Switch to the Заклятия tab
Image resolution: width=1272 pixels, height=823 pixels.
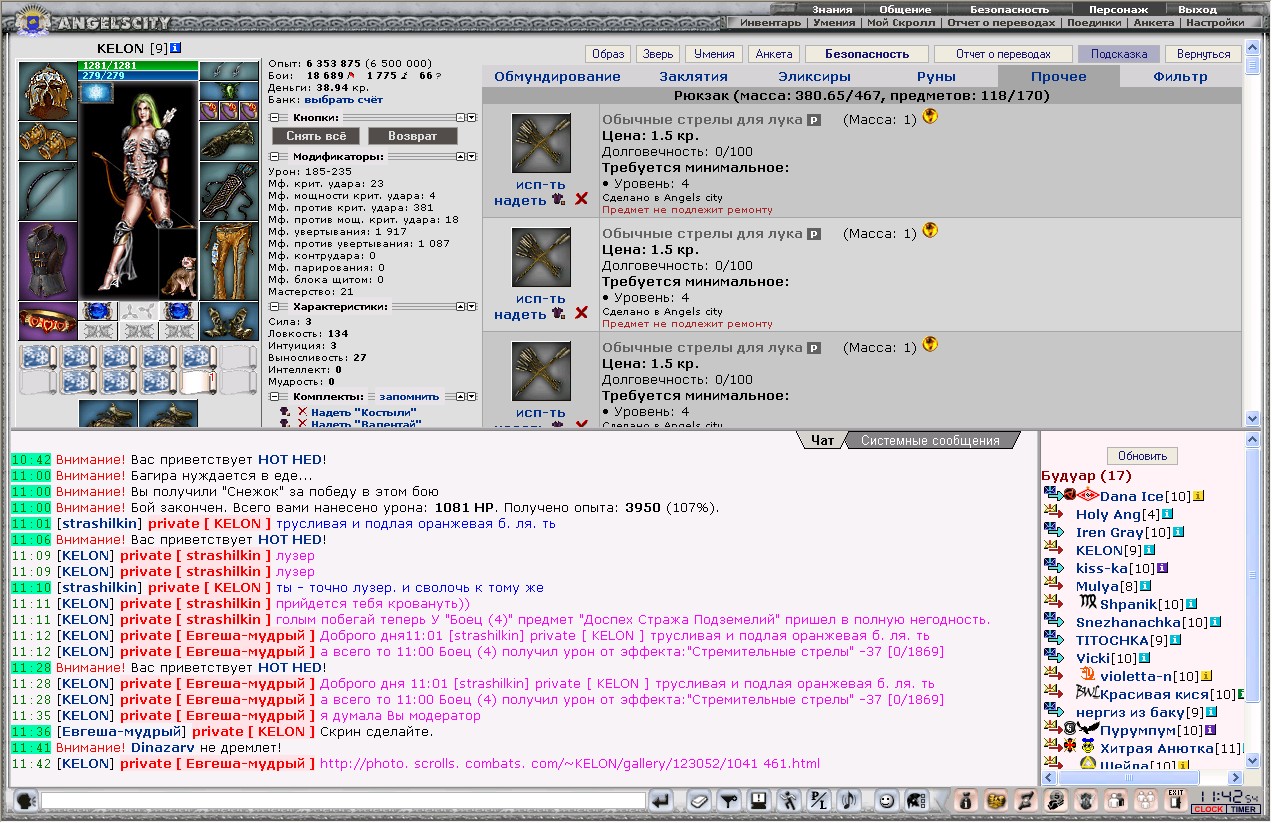coord(693,77)
